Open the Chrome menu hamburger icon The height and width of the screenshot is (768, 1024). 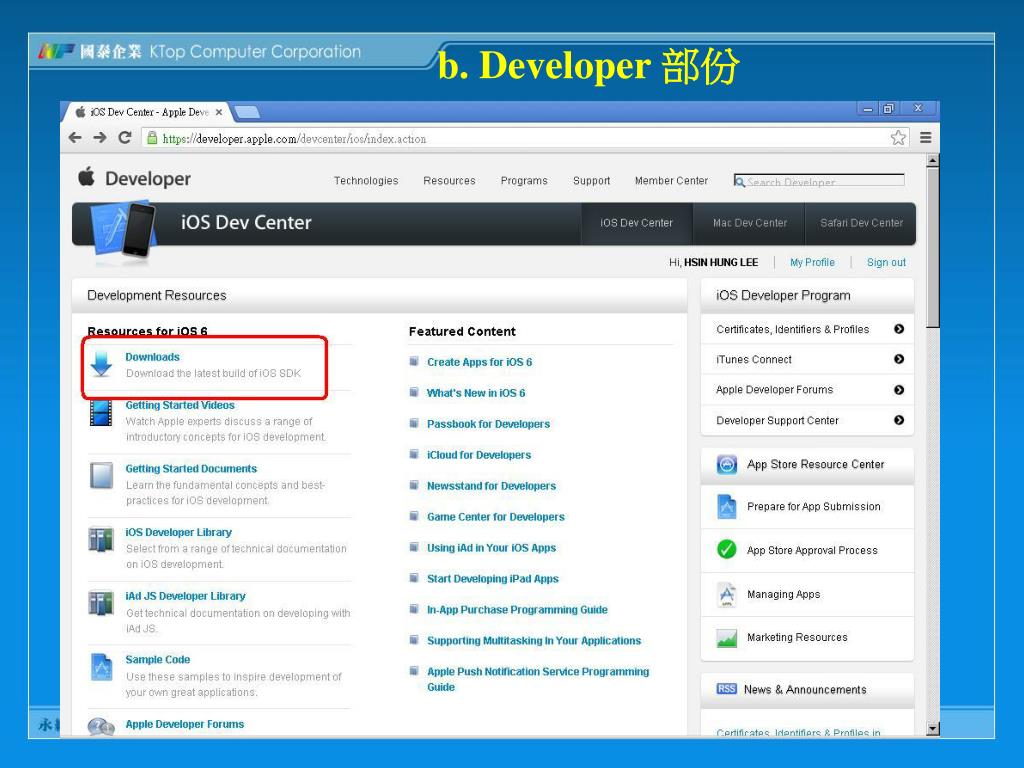pyautogui.click(x=925, y=138)
